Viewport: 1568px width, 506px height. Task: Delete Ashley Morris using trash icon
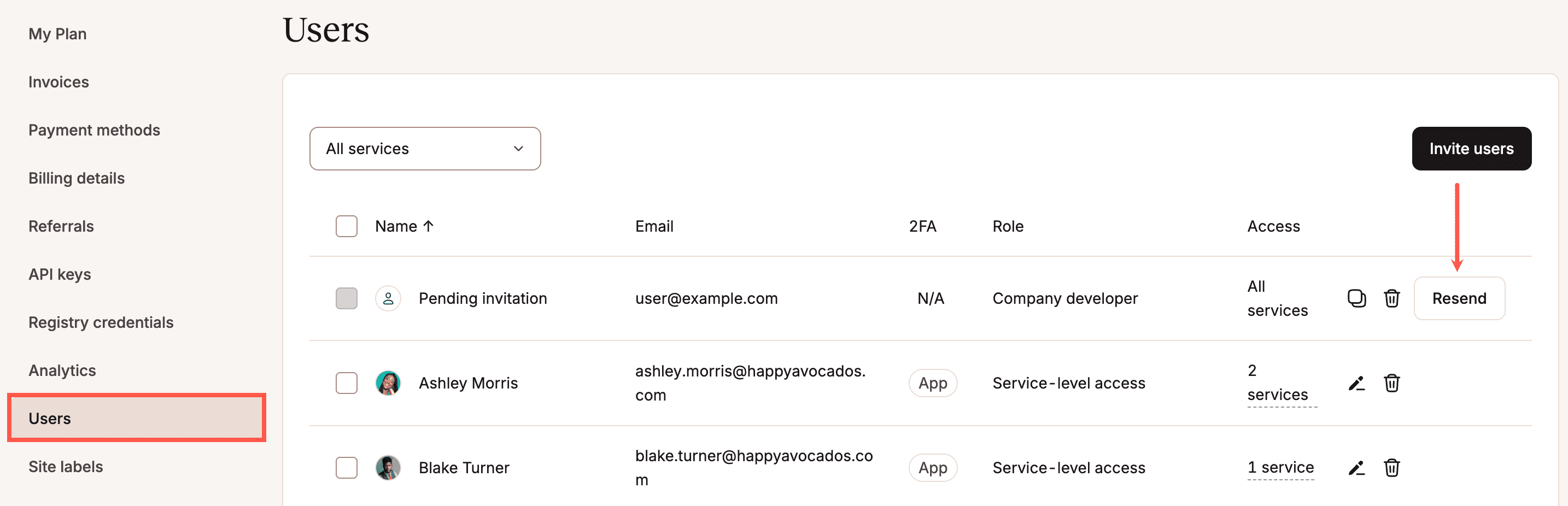(1391, 383)
